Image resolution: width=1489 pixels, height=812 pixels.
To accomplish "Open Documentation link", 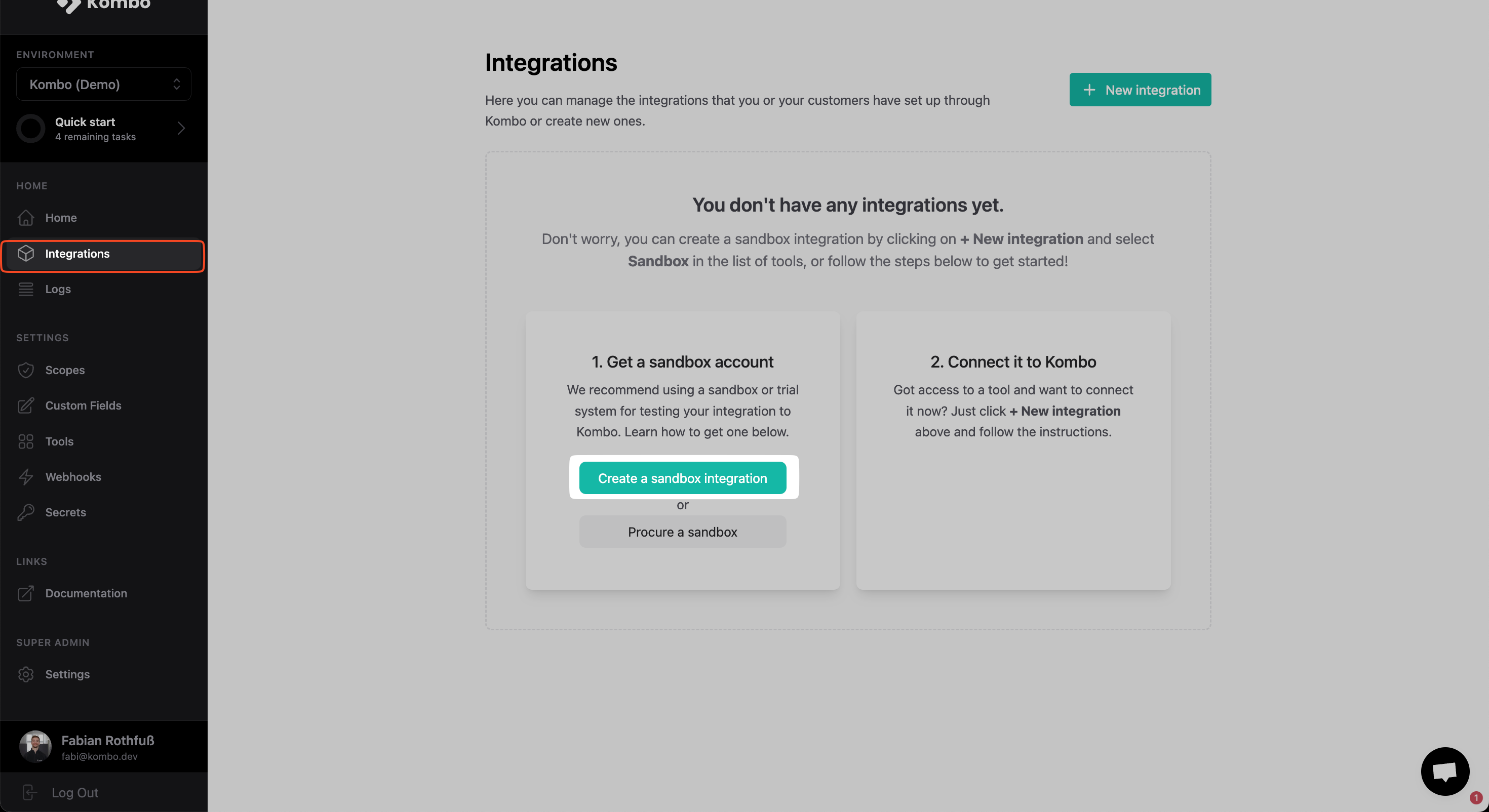I will point(103,593).
